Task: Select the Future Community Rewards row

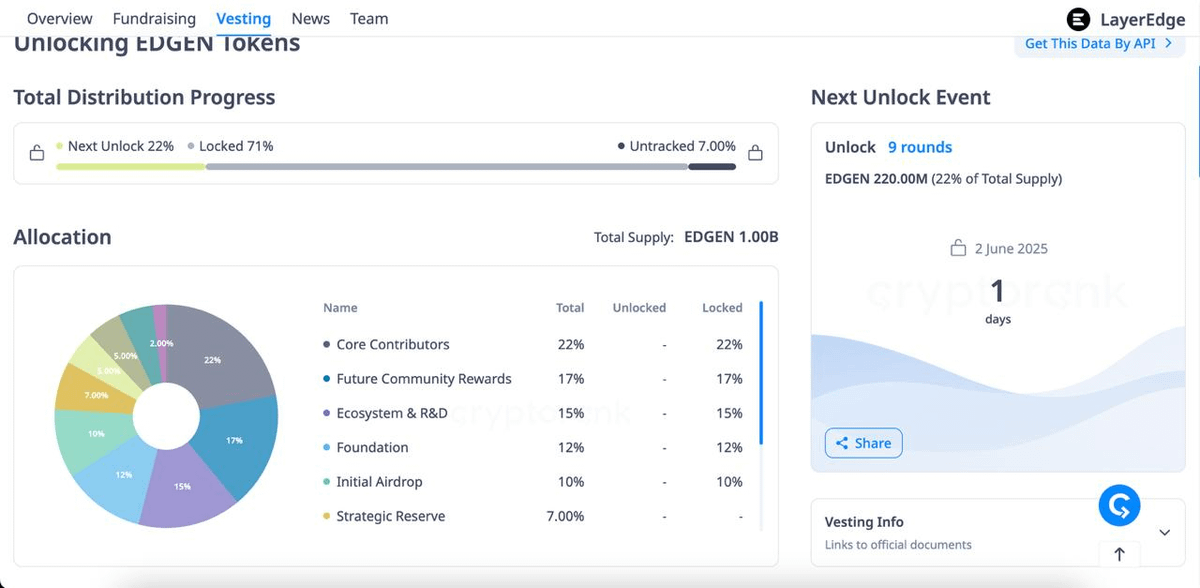Action: click(533, 379)
